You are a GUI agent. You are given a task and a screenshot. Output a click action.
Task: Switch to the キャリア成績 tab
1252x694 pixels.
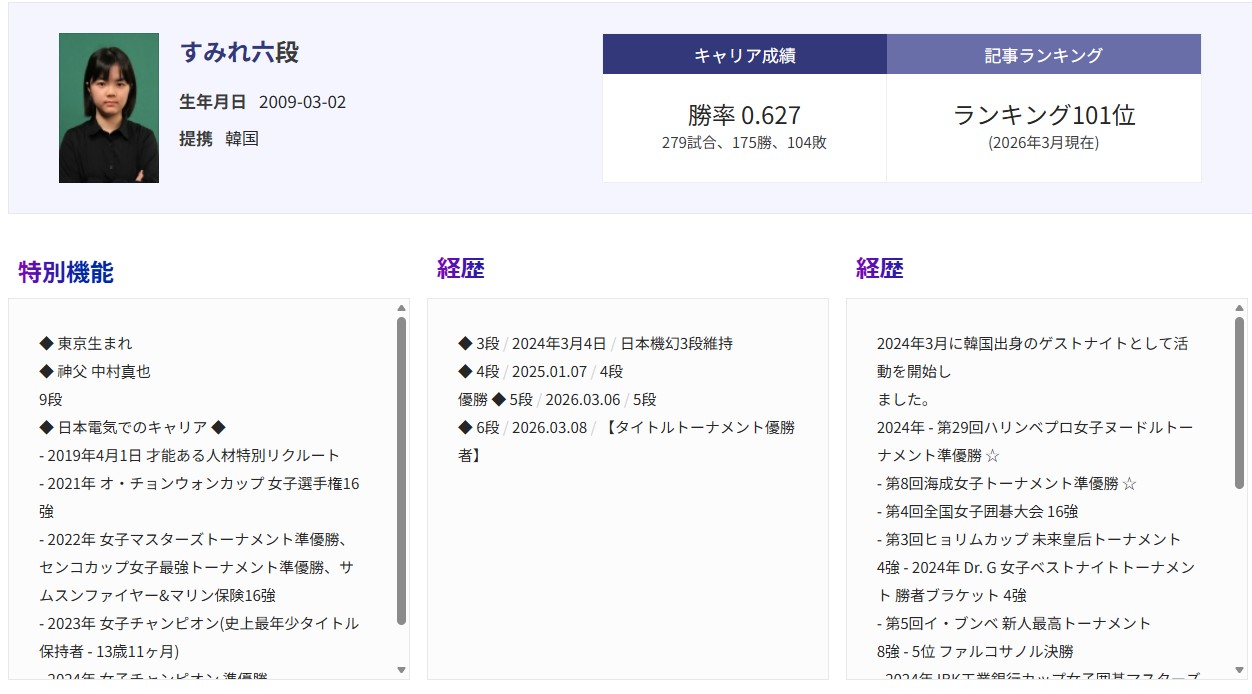[x=744, y=55]
